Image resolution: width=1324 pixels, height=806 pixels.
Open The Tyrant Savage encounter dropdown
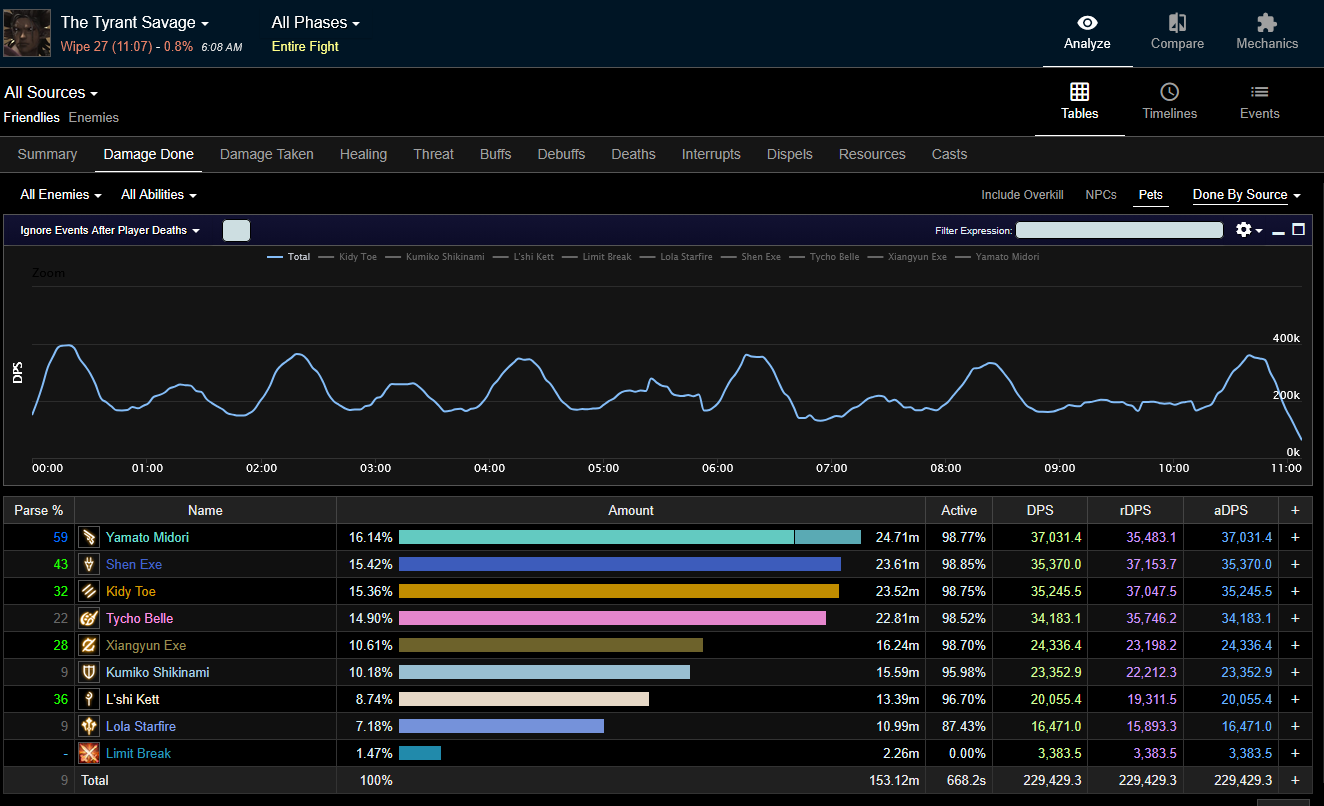pyautogui.click(x=135, y=22)
